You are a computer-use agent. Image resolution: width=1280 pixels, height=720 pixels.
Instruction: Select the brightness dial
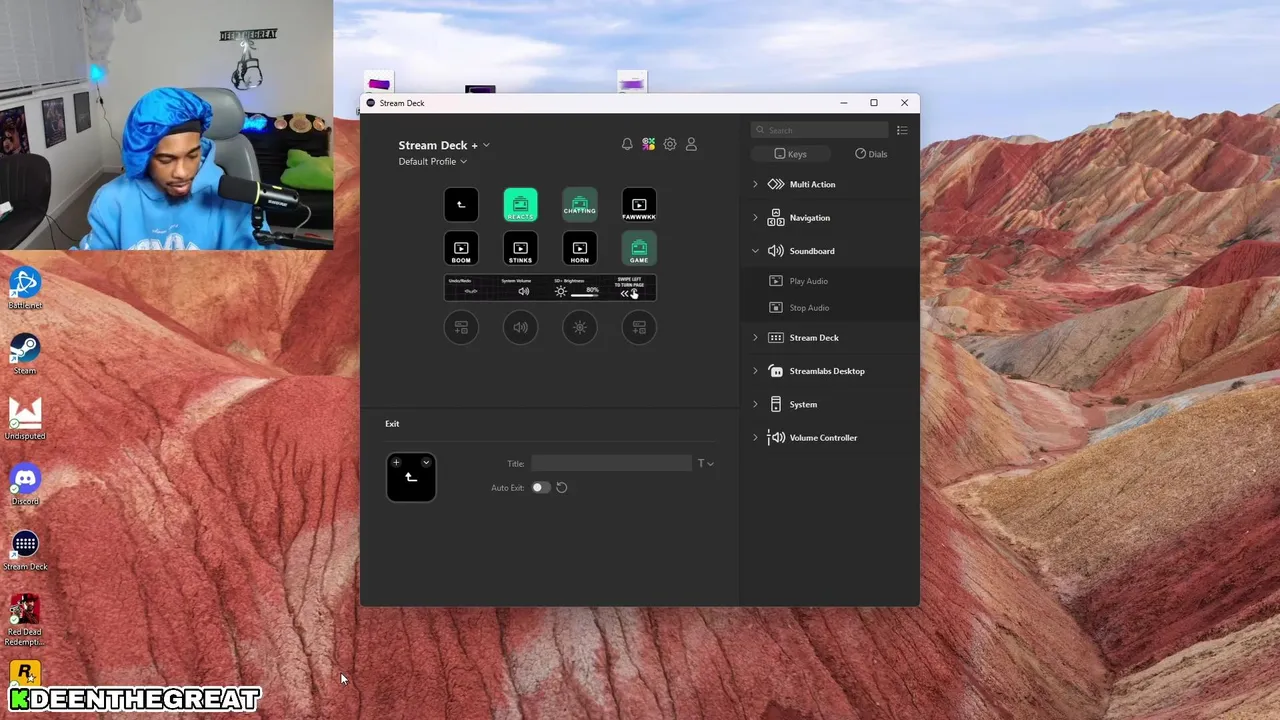point(580,327)
